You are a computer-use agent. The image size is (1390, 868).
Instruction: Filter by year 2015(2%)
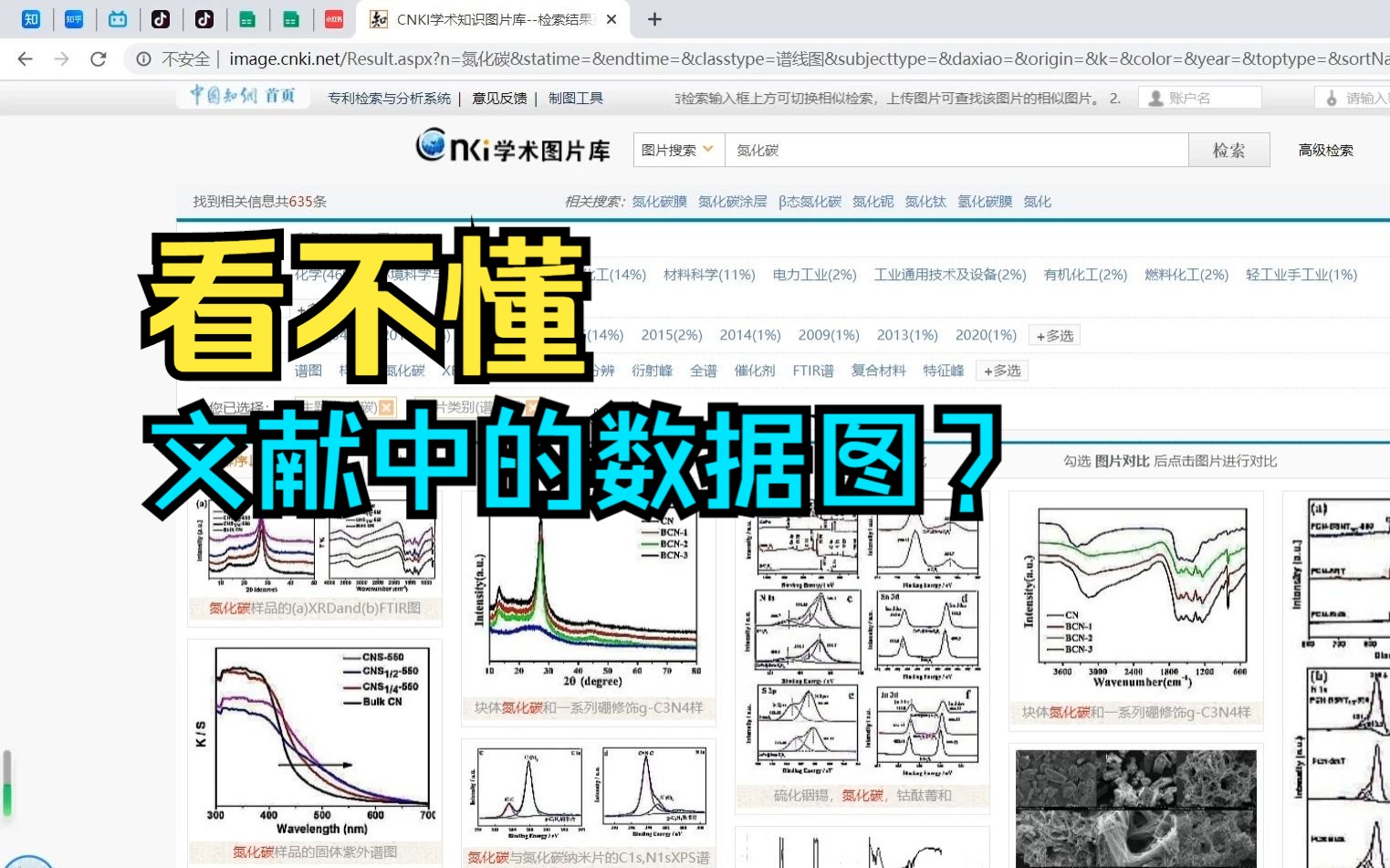672,335
